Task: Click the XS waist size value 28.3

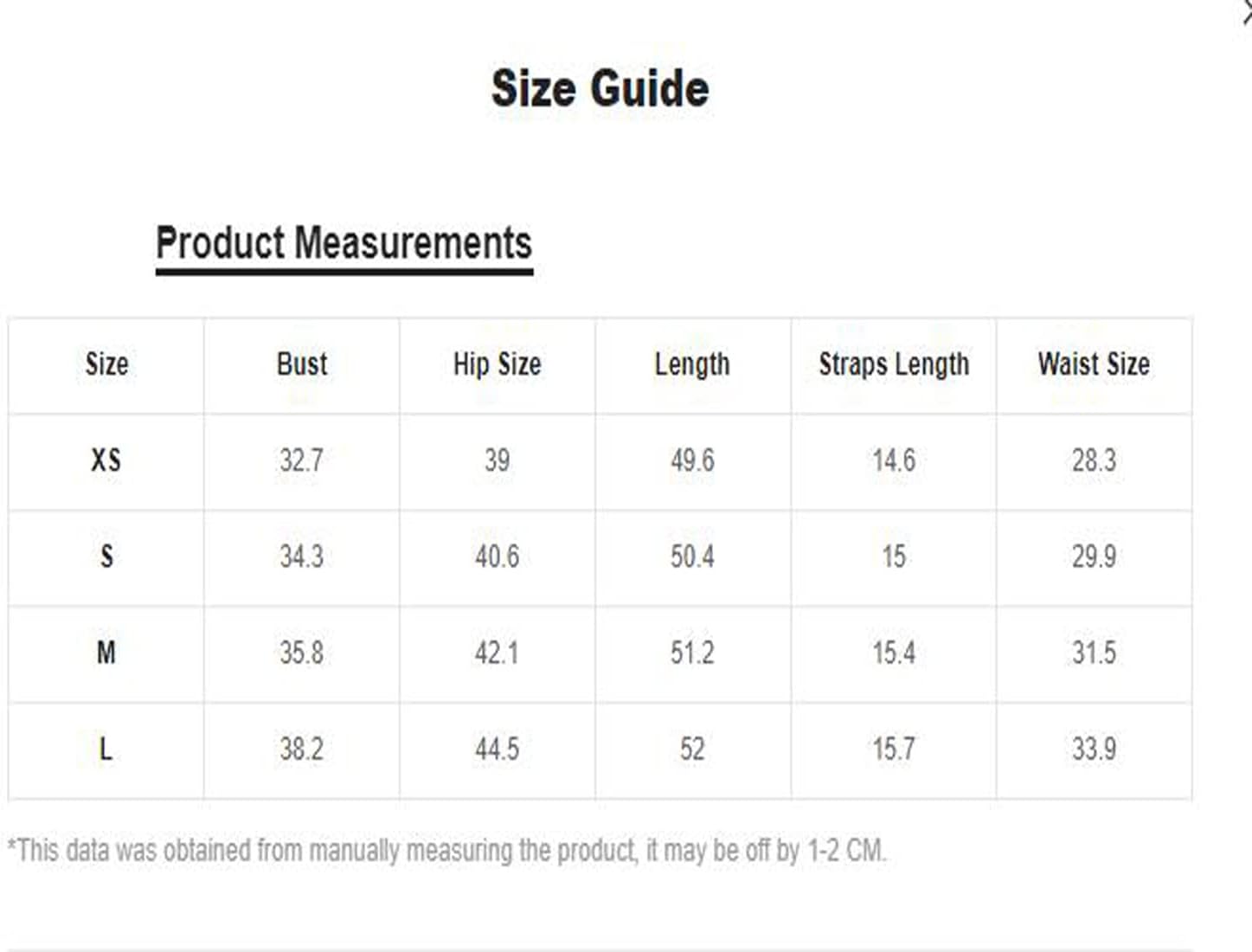Action: click(x=1094, y=460)
